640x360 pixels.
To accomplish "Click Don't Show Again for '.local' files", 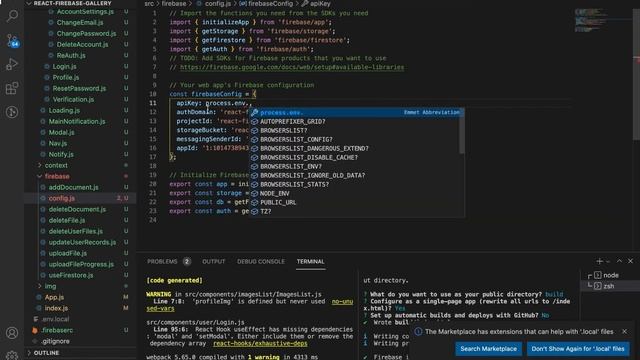I will pyautogui.click(x=578, y=349).
